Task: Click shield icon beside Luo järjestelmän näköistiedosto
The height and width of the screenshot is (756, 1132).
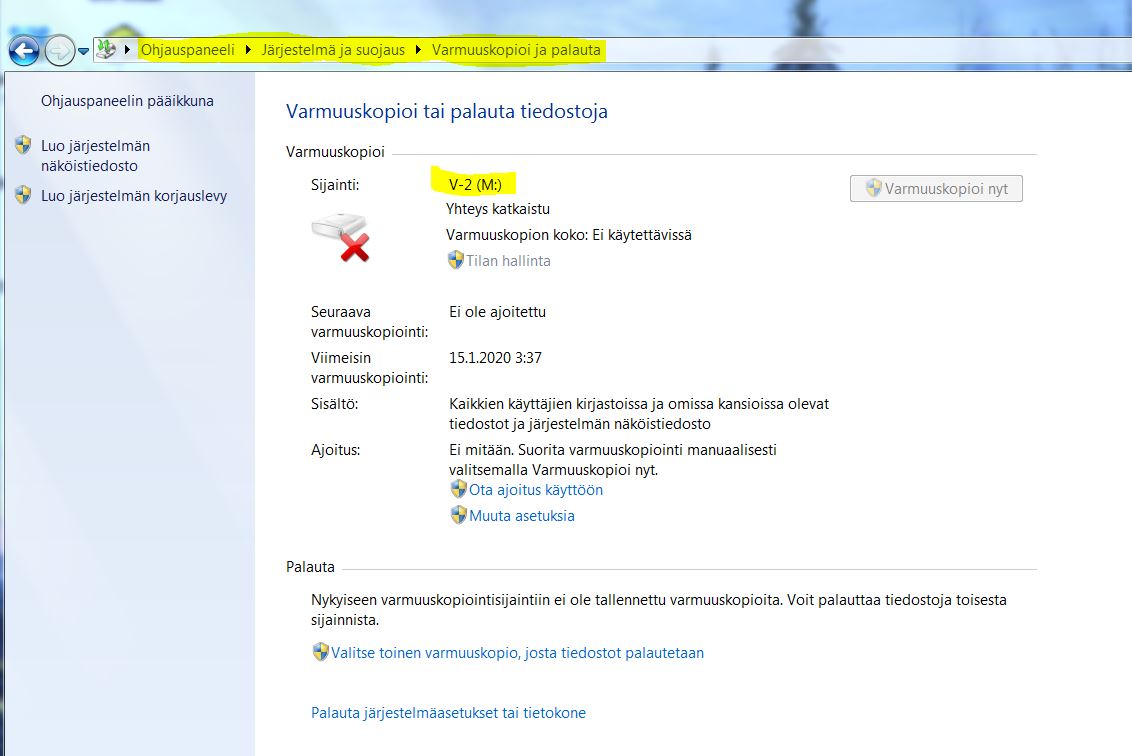Action: click(x=23, y=145)
